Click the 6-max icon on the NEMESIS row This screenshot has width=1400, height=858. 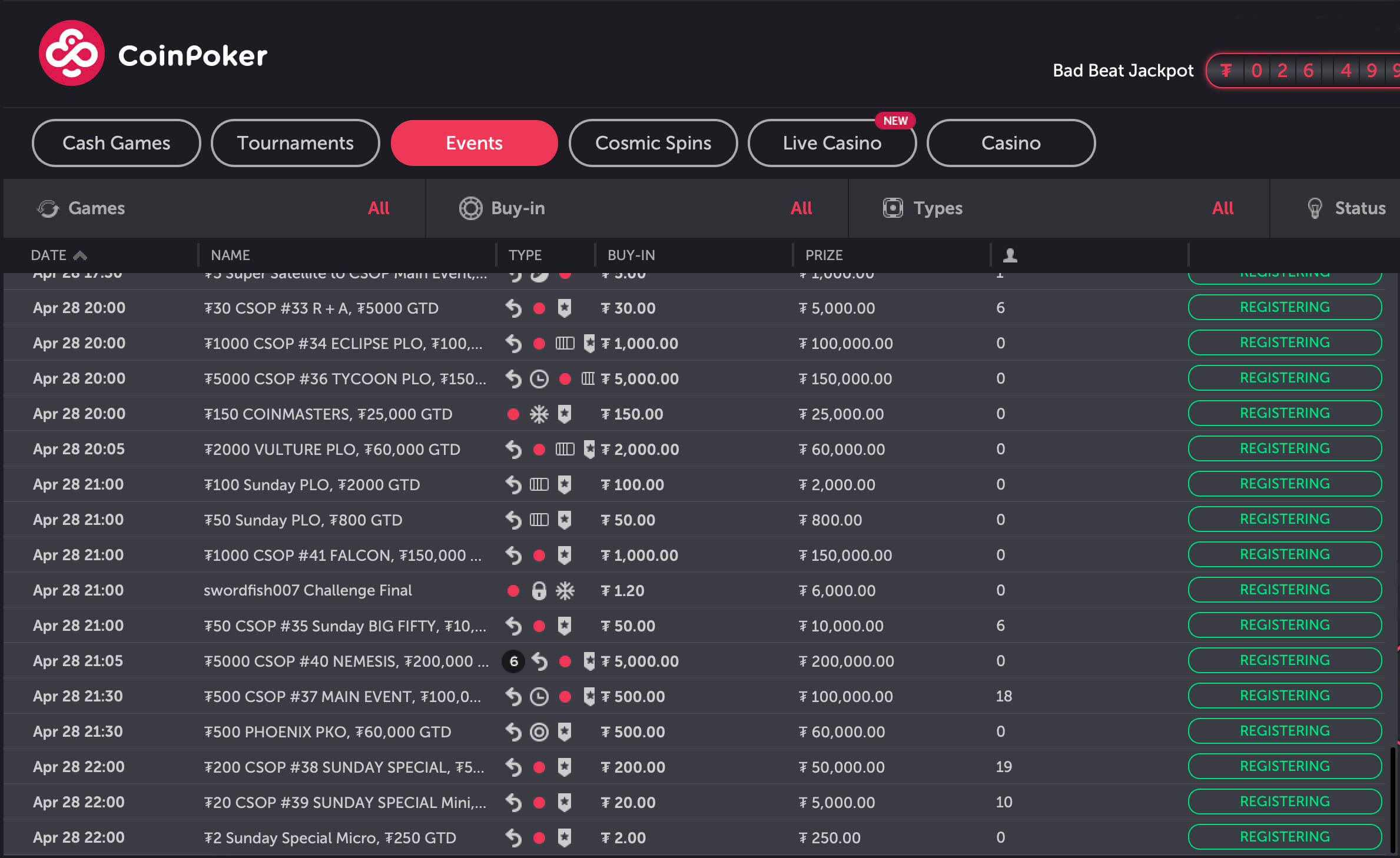click(x=513, y=661)
